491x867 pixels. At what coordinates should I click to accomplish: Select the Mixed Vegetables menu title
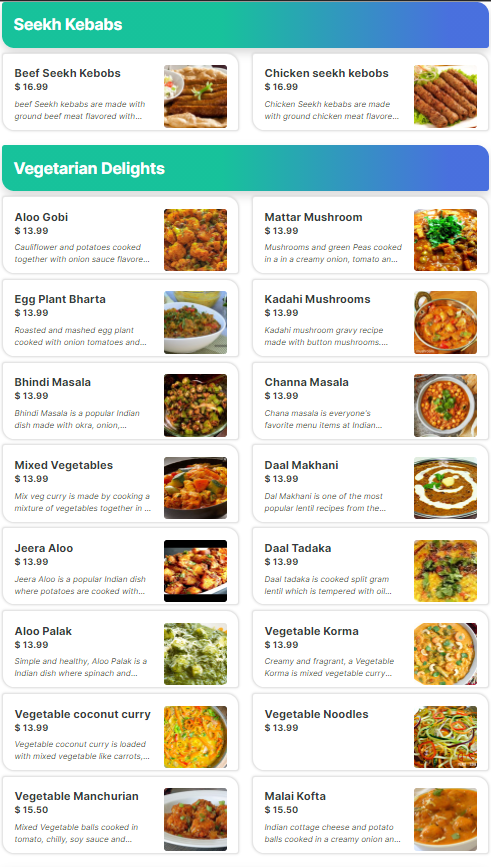[x=64, y=465]
